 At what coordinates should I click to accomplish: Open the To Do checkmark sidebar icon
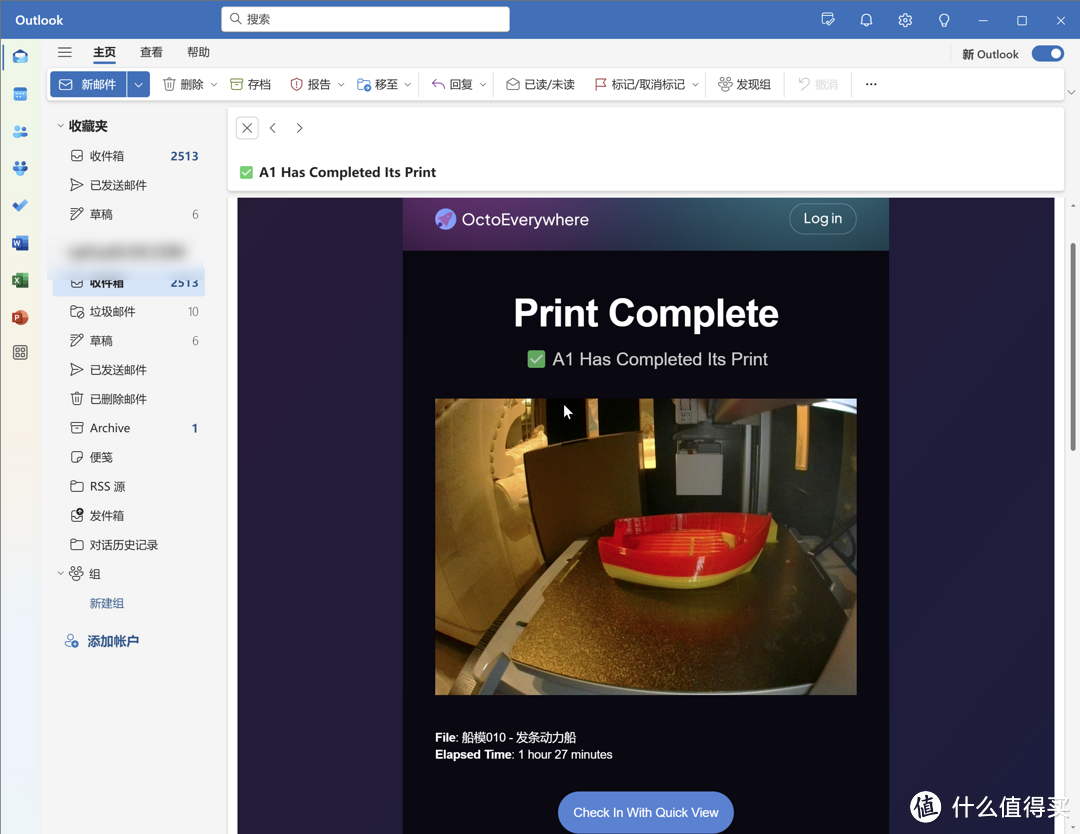point(20,206)
